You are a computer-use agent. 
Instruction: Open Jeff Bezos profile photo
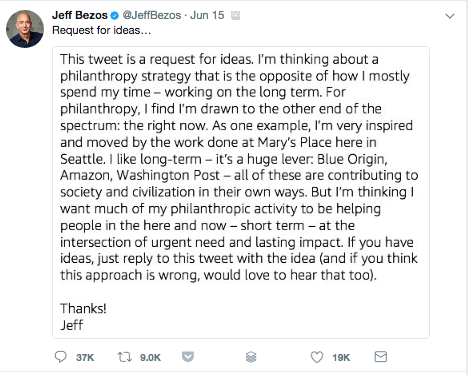click(x=25, y=29)
